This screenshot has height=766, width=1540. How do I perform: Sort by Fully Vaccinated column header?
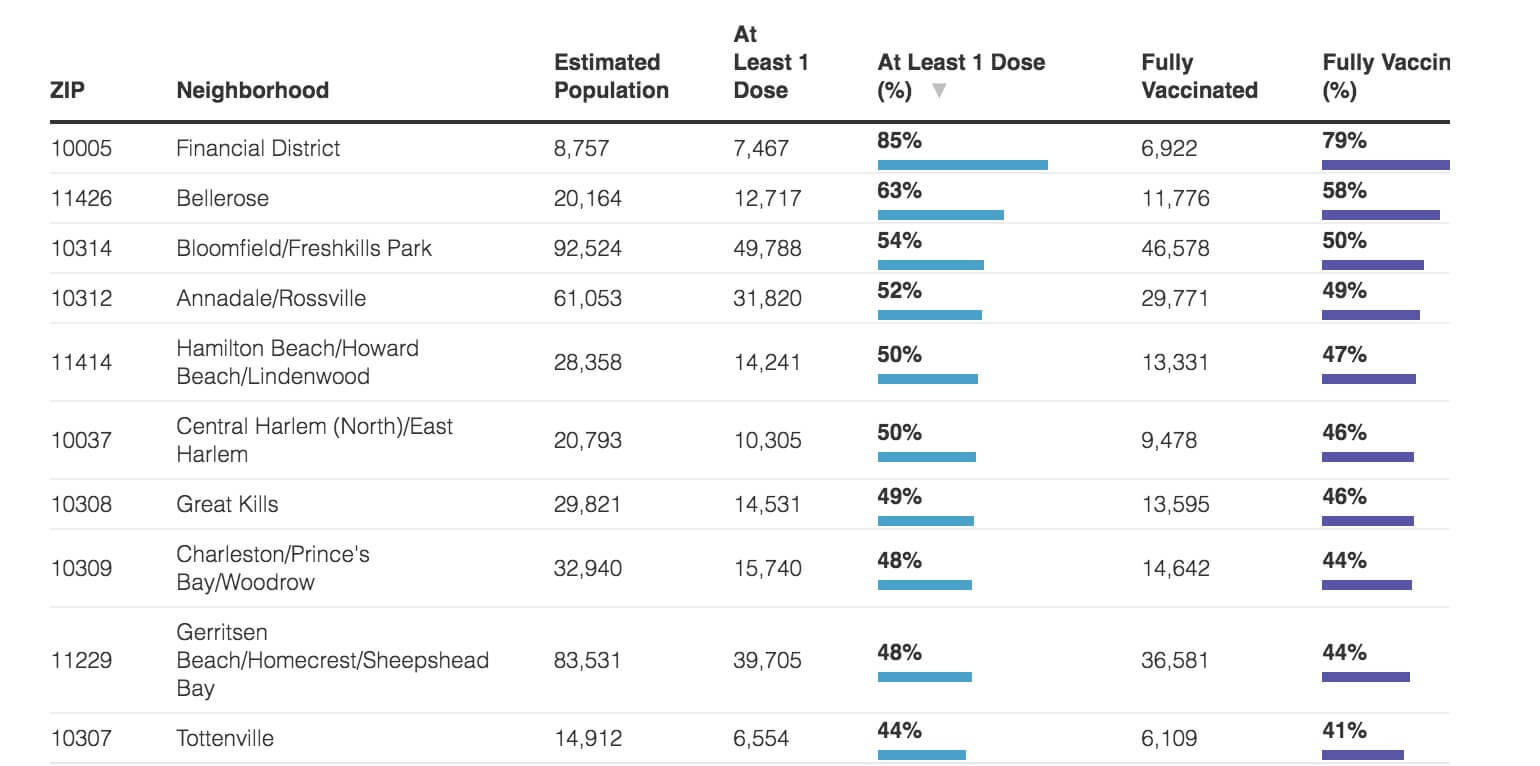coord(1198,76)
